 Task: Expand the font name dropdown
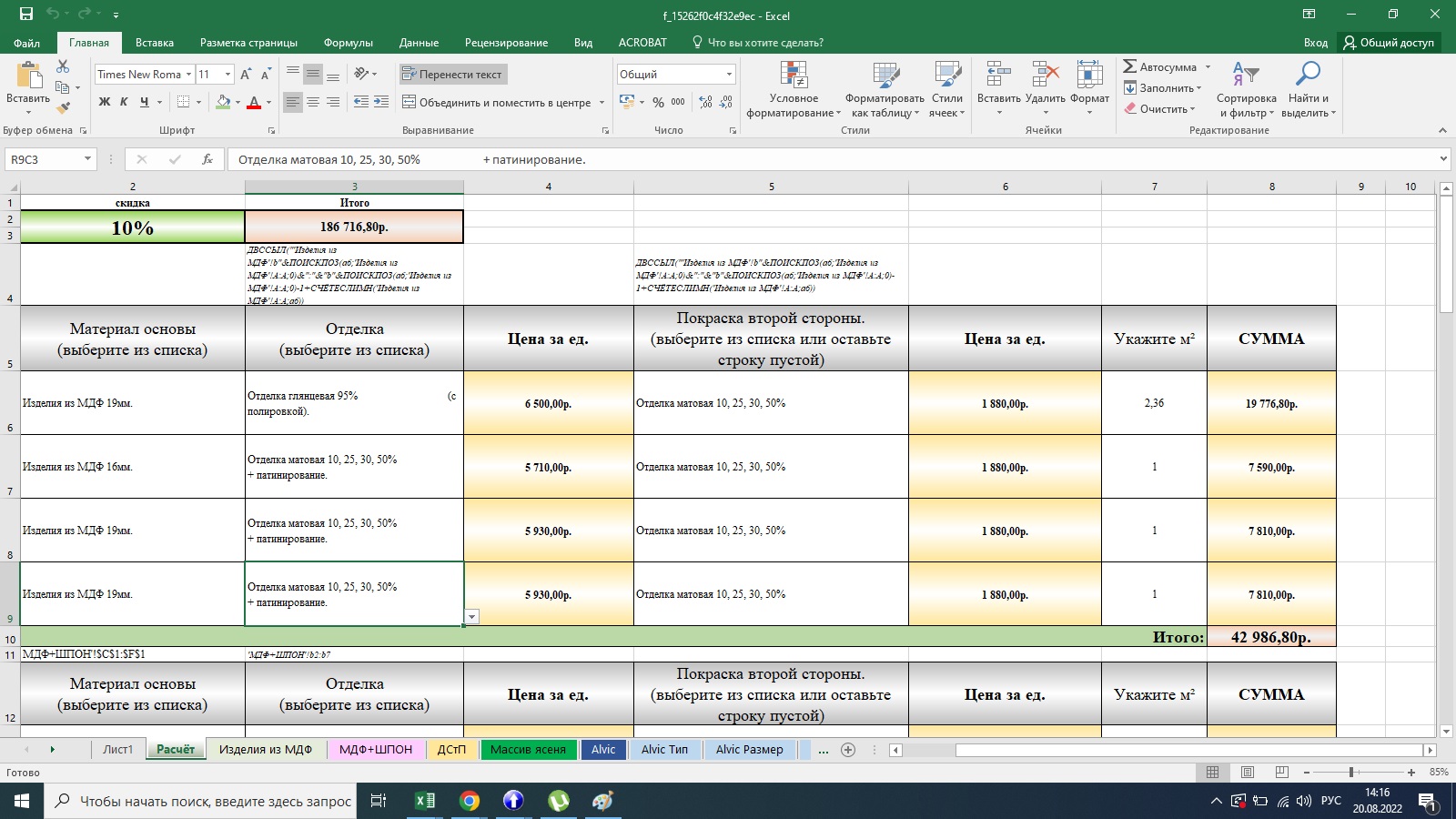[188, 75]
